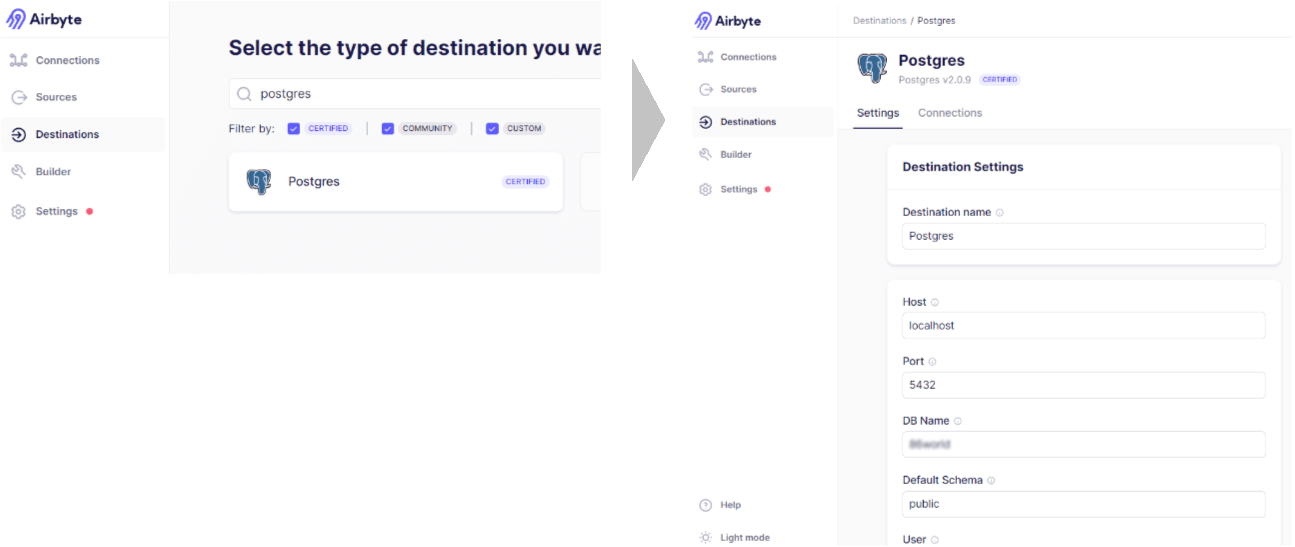
Task: Click the magnifier icon in the search box
Action: 244,94
